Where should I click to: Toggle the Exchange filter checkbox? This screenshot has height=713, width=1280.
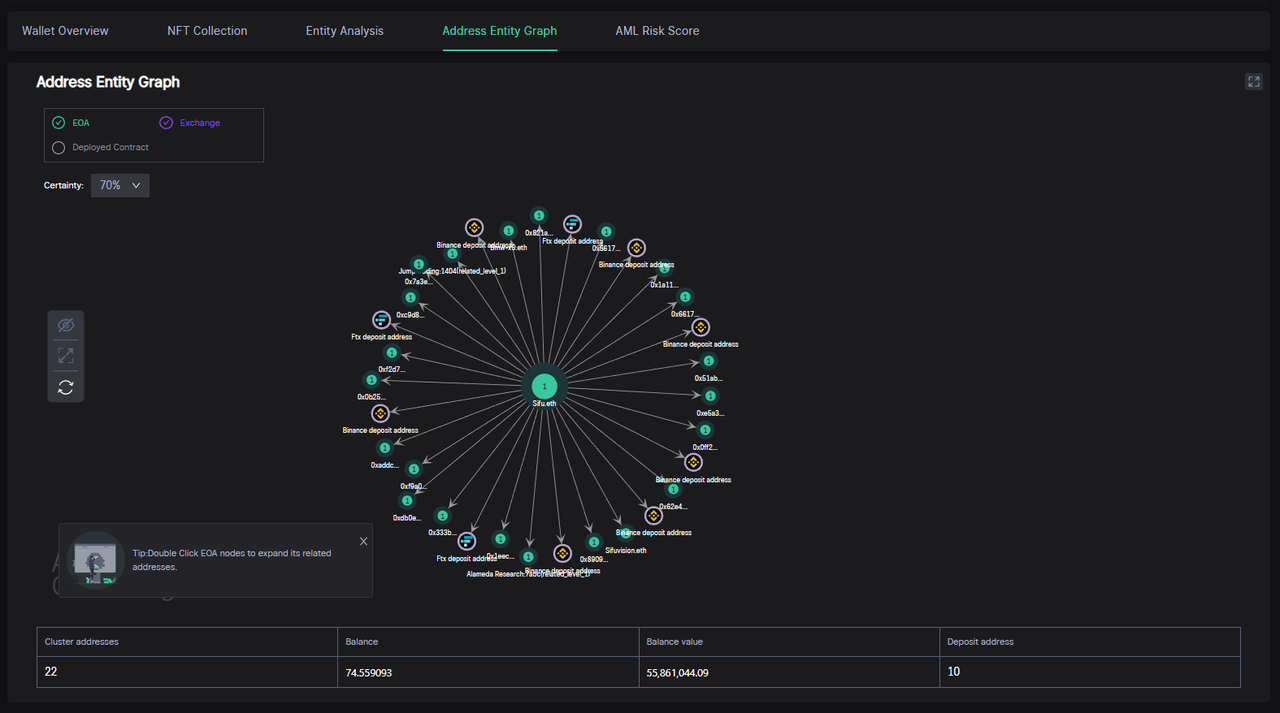166,123
